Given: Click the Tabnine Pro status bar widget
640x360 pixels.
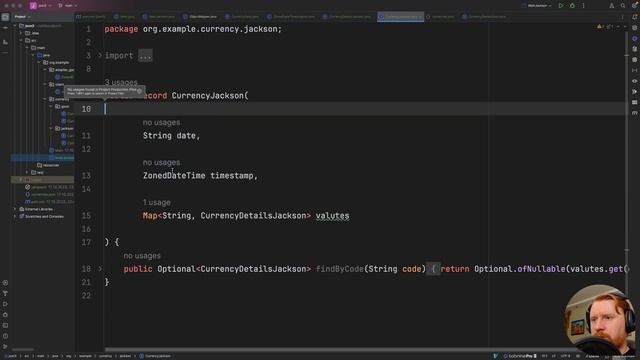Looking at the screenshot, I should coord(520,356).
